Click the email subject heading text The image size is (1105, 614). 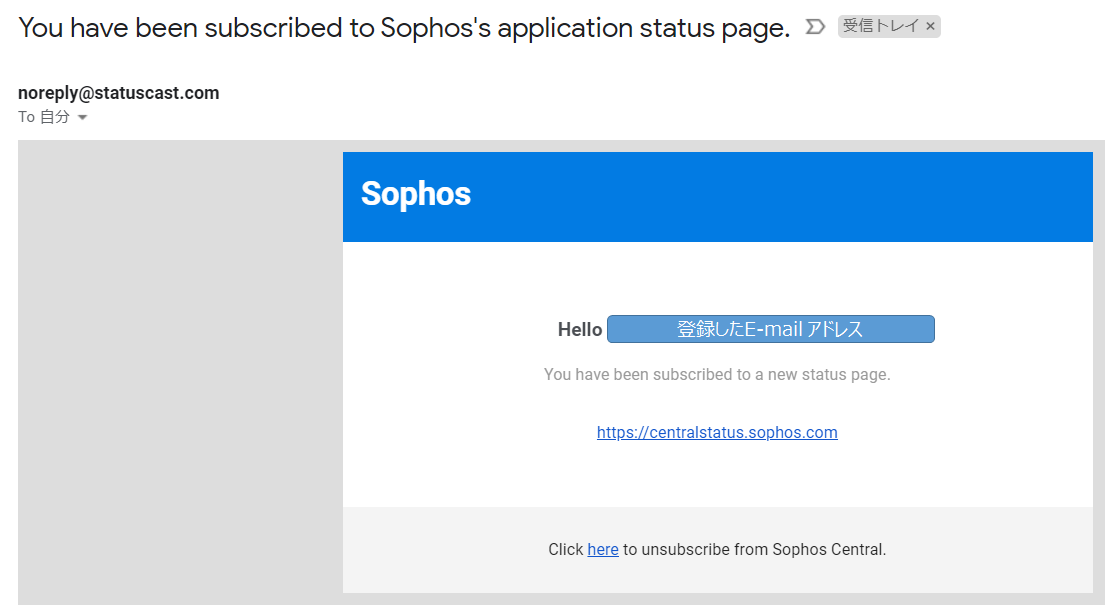[x=300, y=28]
